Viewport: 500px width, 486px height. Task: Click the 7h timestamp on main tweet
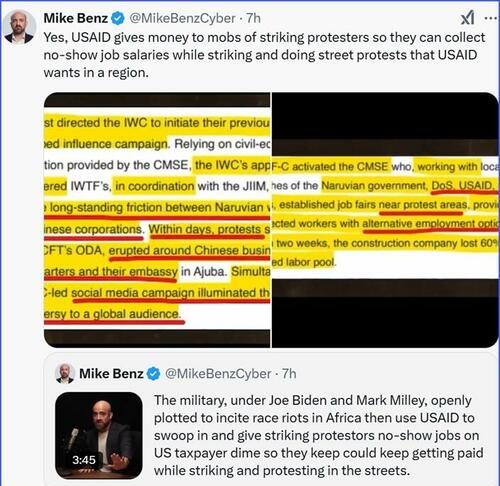click(253, 18)
